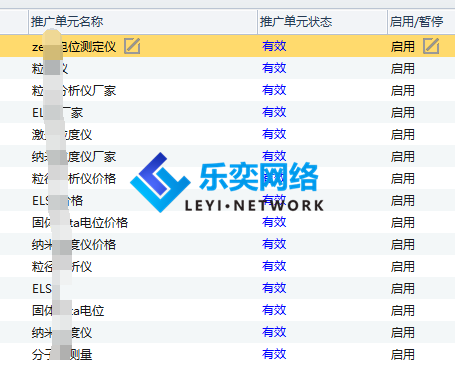Select unit name ending in 分析仪厂家
The height and width of the screenshot is (365, 455).
coord(74,90)
